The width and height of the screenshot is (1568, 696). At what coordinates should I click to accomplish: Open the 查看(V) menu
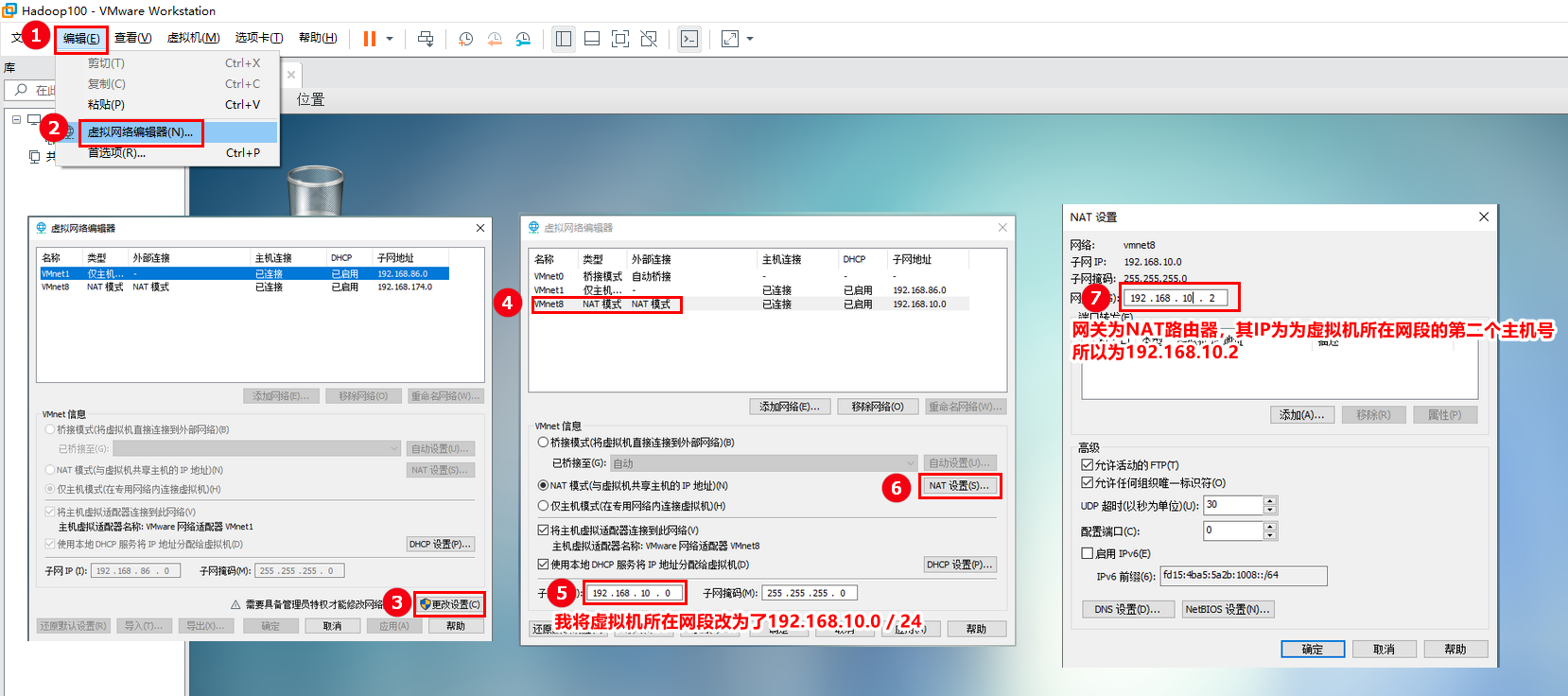(x=133, y=38)
